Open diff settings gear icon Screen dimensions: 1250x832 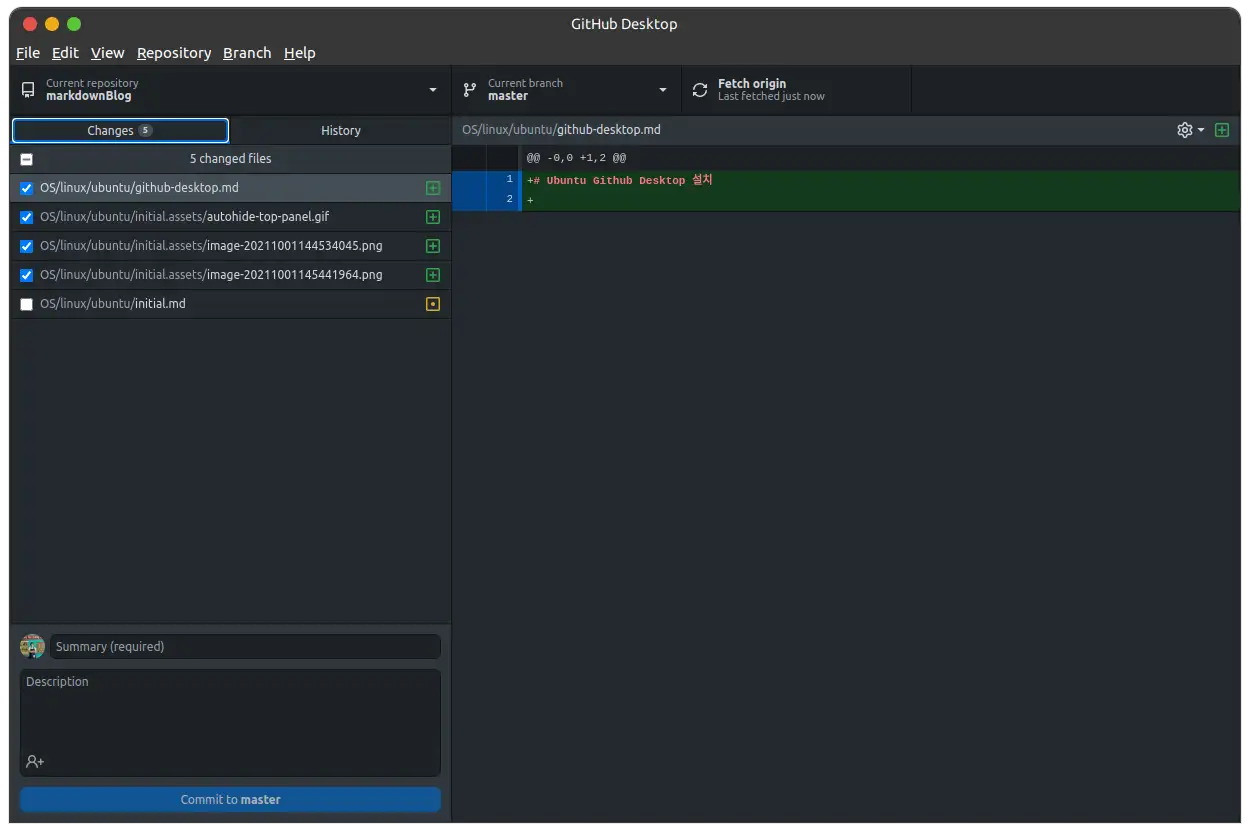[x=1185, y=130]
